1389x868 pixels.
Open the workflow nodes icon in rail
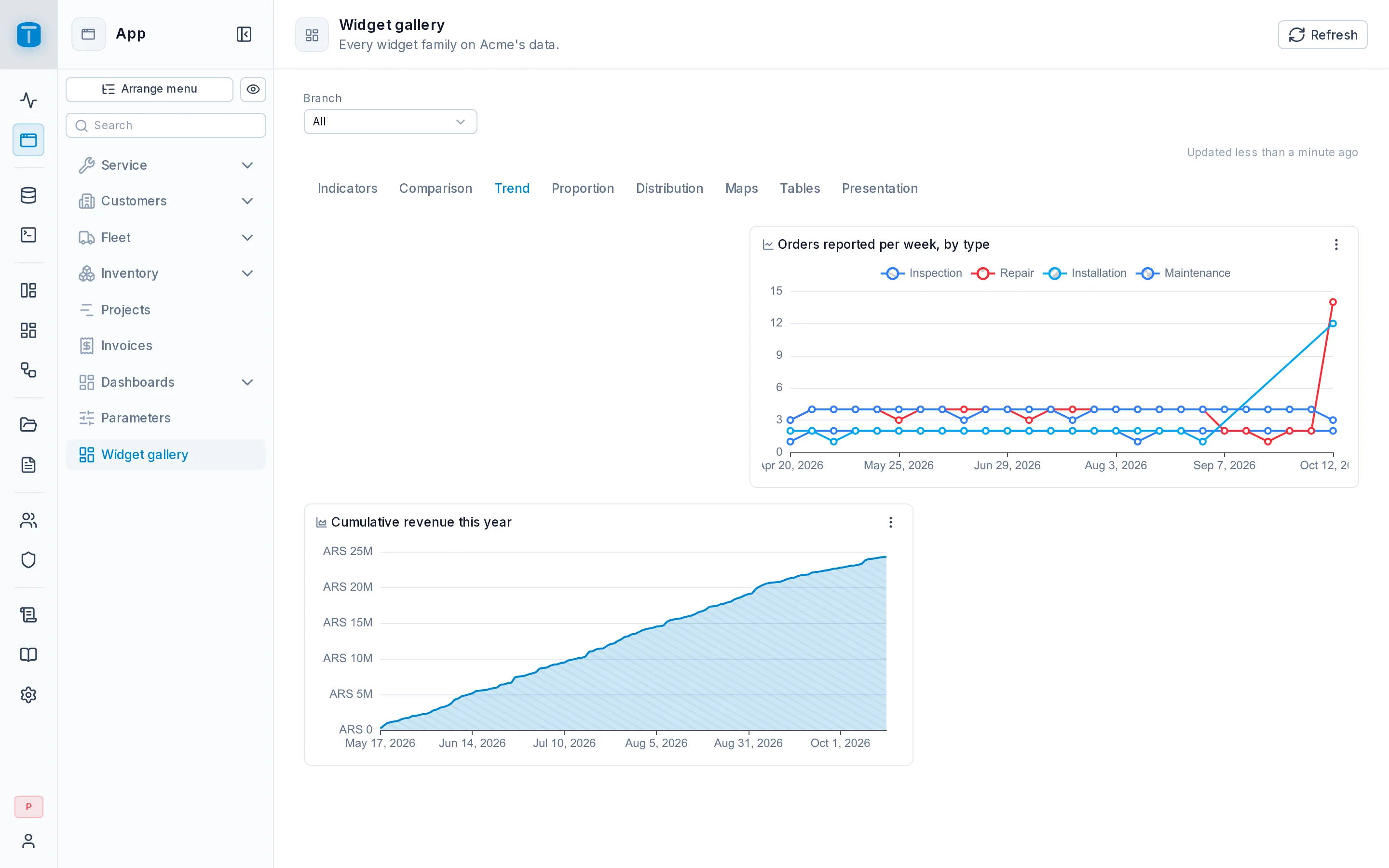coord(29,370)
